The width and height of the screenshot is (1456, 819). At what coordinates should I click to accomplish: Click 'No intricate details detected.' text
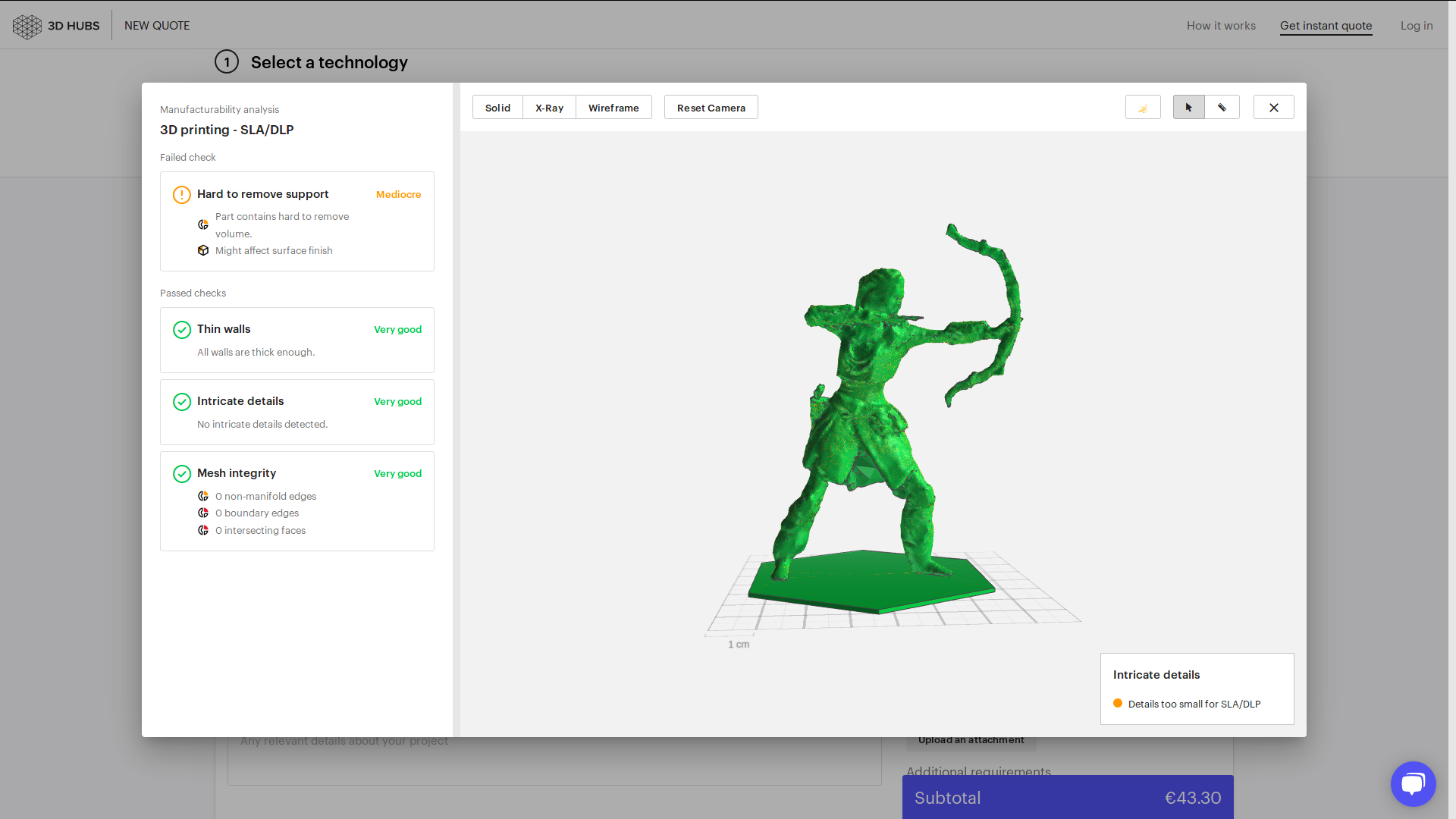point(262,424)
